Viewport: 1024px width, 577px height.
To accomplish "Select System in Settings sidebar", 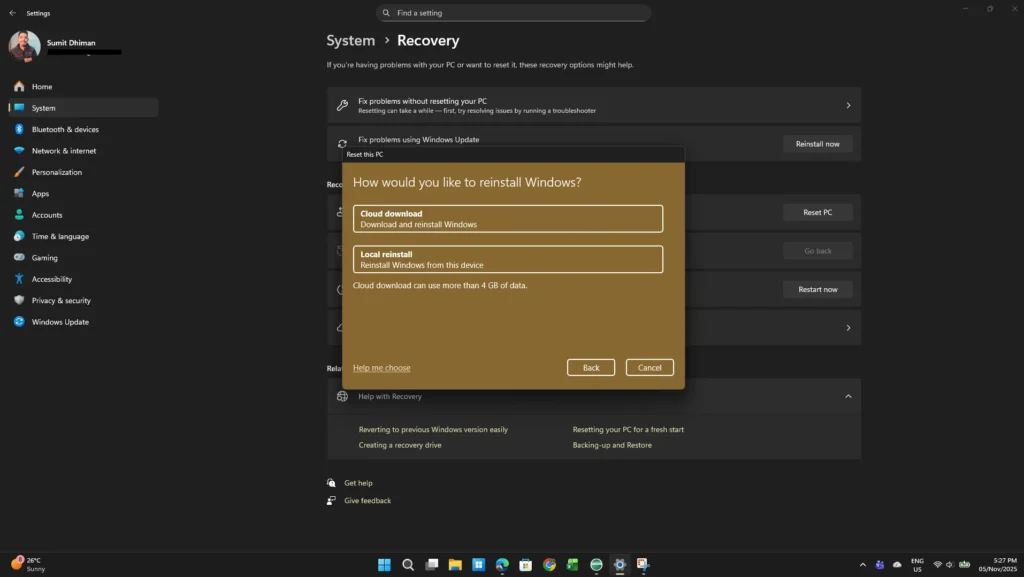I will [x=83, y=108].
